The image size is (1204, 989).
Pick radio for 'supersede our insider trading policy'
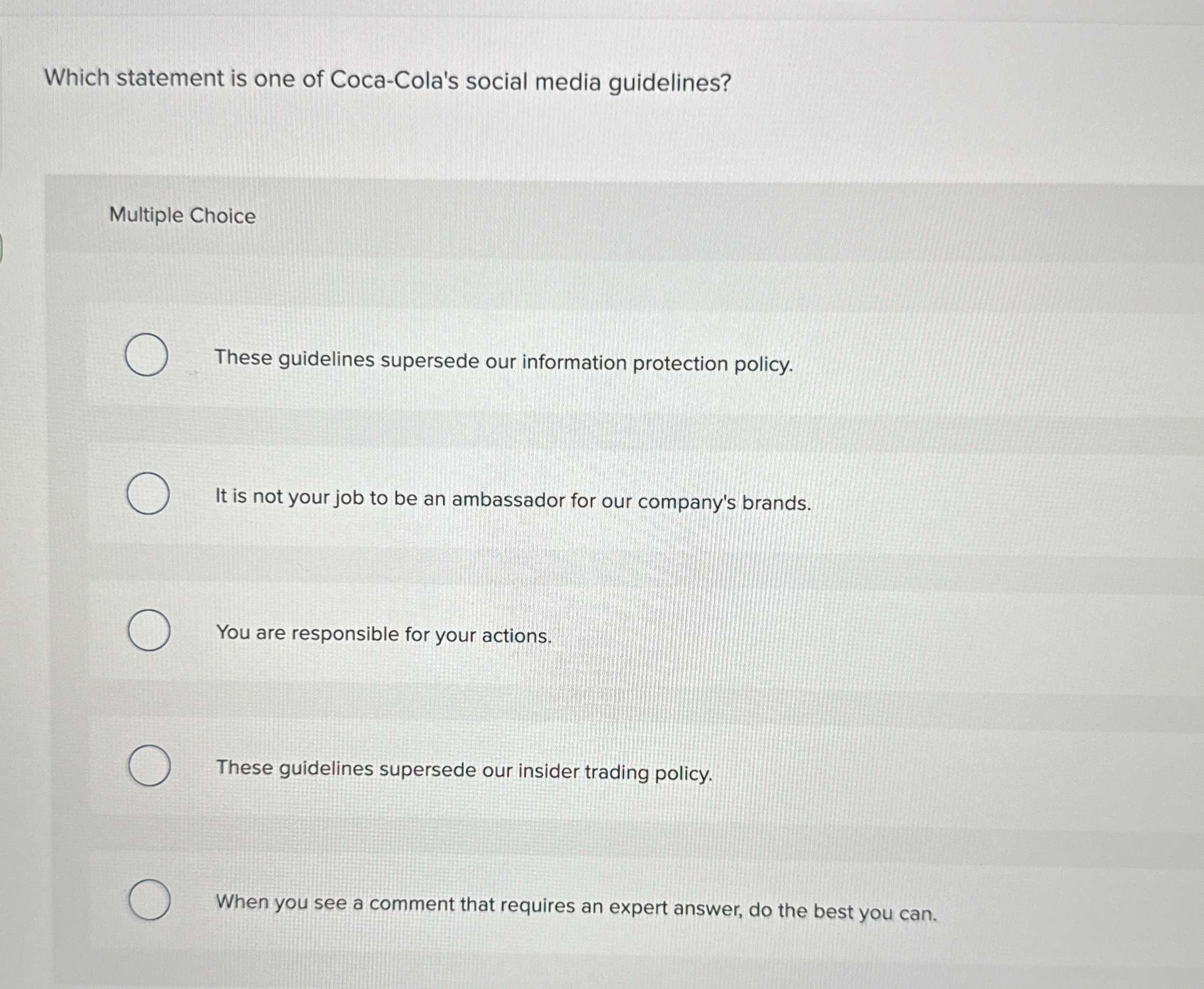coord(149,766)
